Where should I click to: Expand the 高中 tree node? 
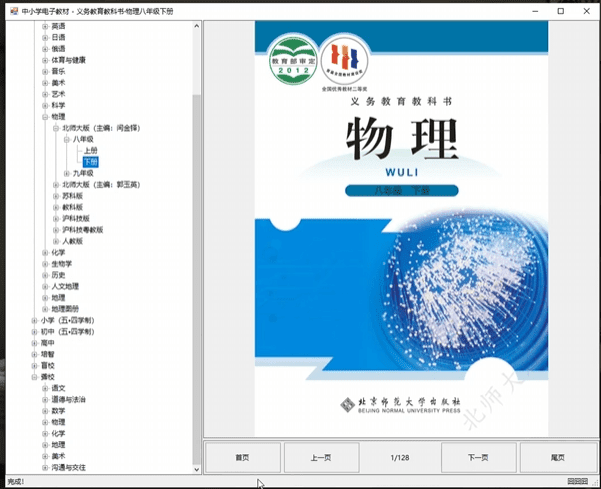(34, 343)
